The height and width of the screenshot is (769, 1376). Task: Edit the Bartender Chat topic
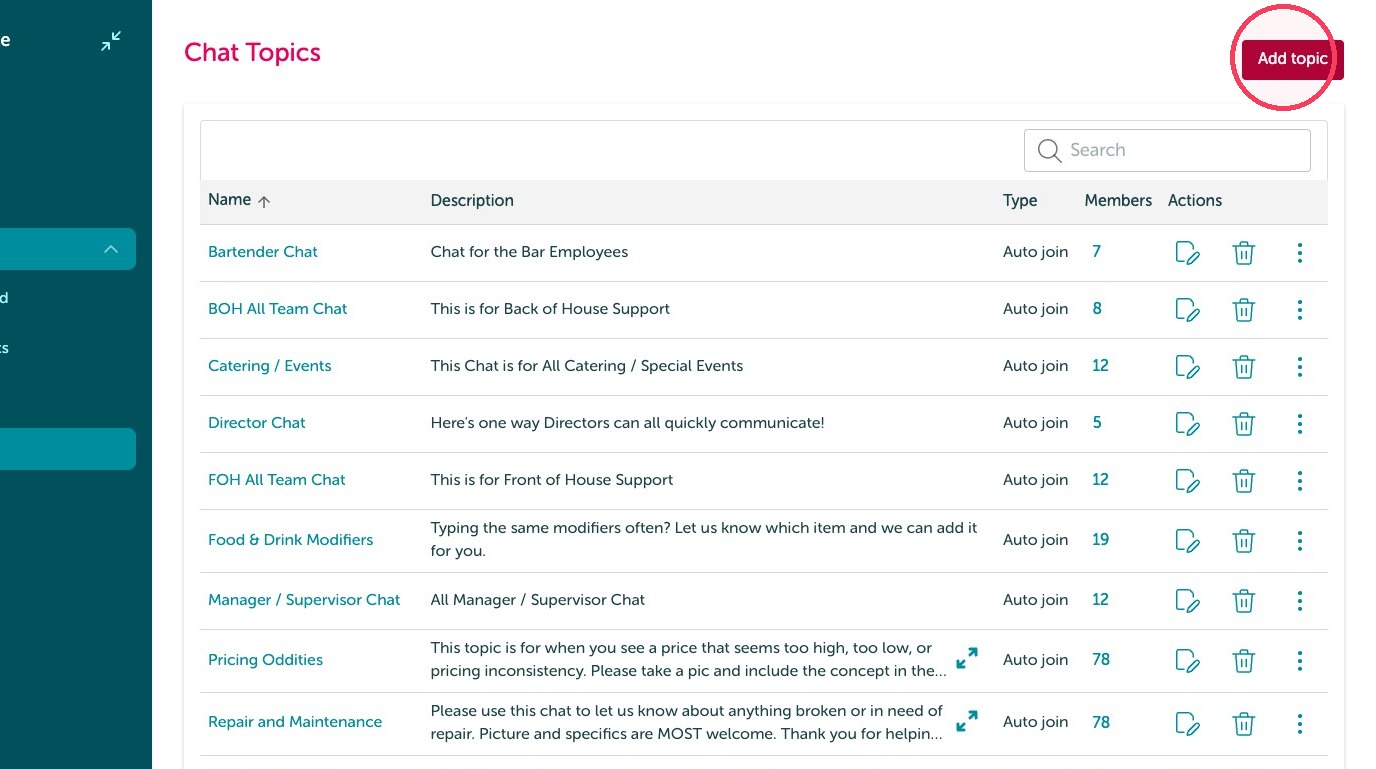[x=1187, y=253]
